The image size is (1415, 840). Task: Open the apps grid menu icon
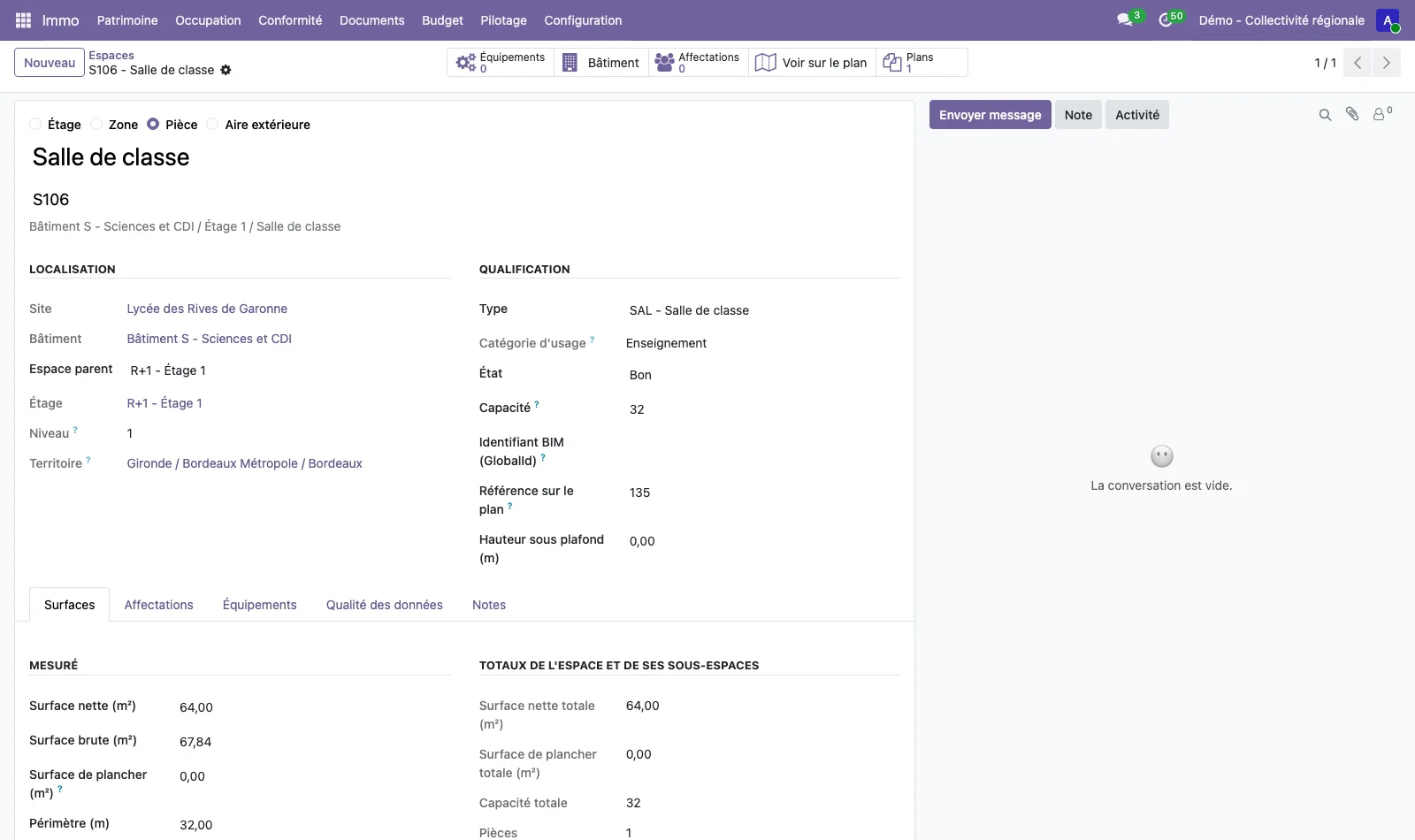pos(24,20)
